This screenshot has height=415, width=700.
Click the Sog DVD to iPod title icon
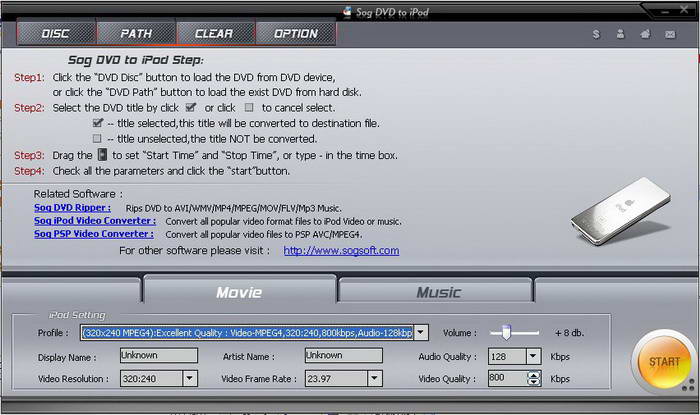click(x=347, y=12)
